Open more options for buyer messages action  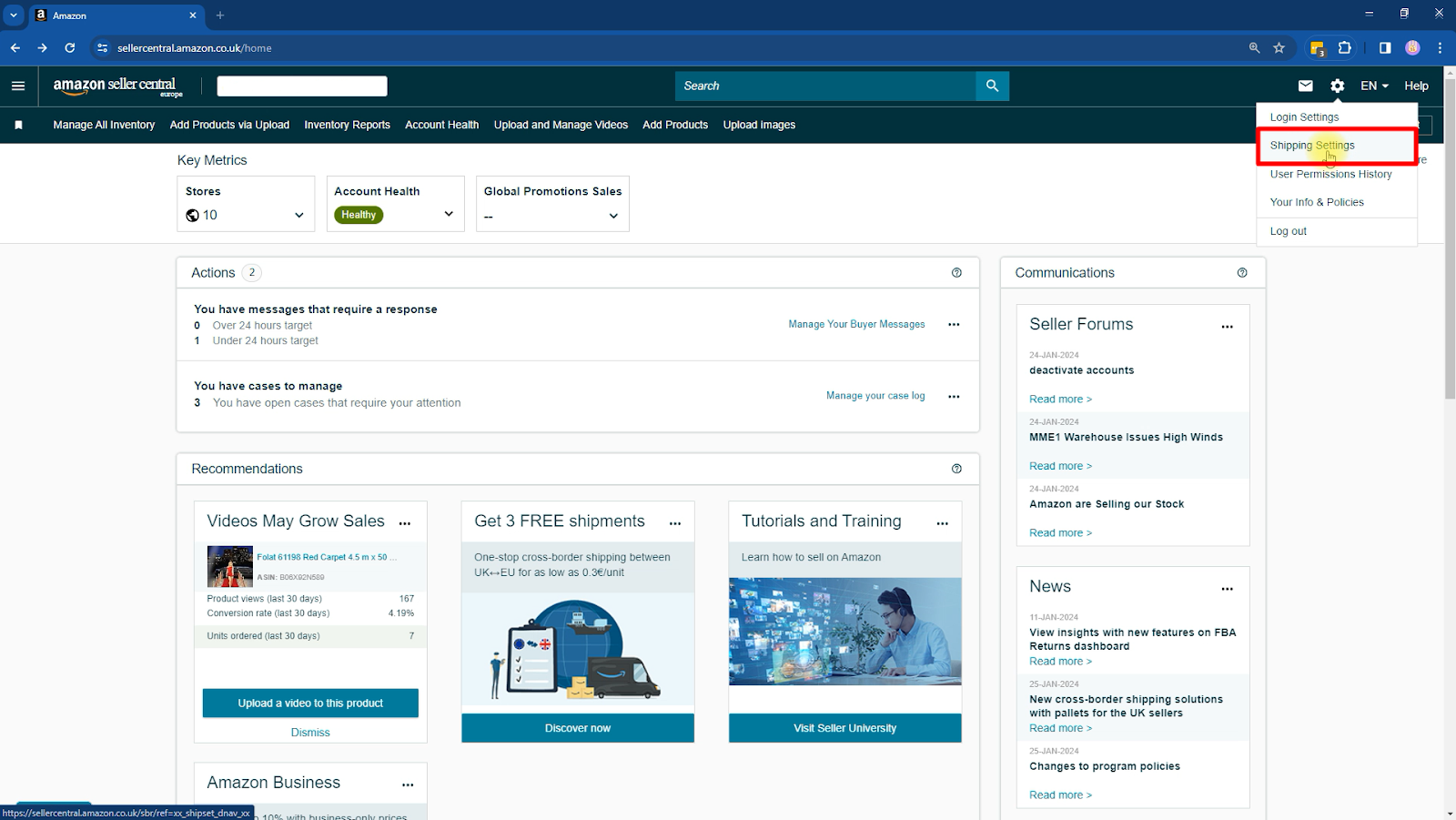point(954,324)
